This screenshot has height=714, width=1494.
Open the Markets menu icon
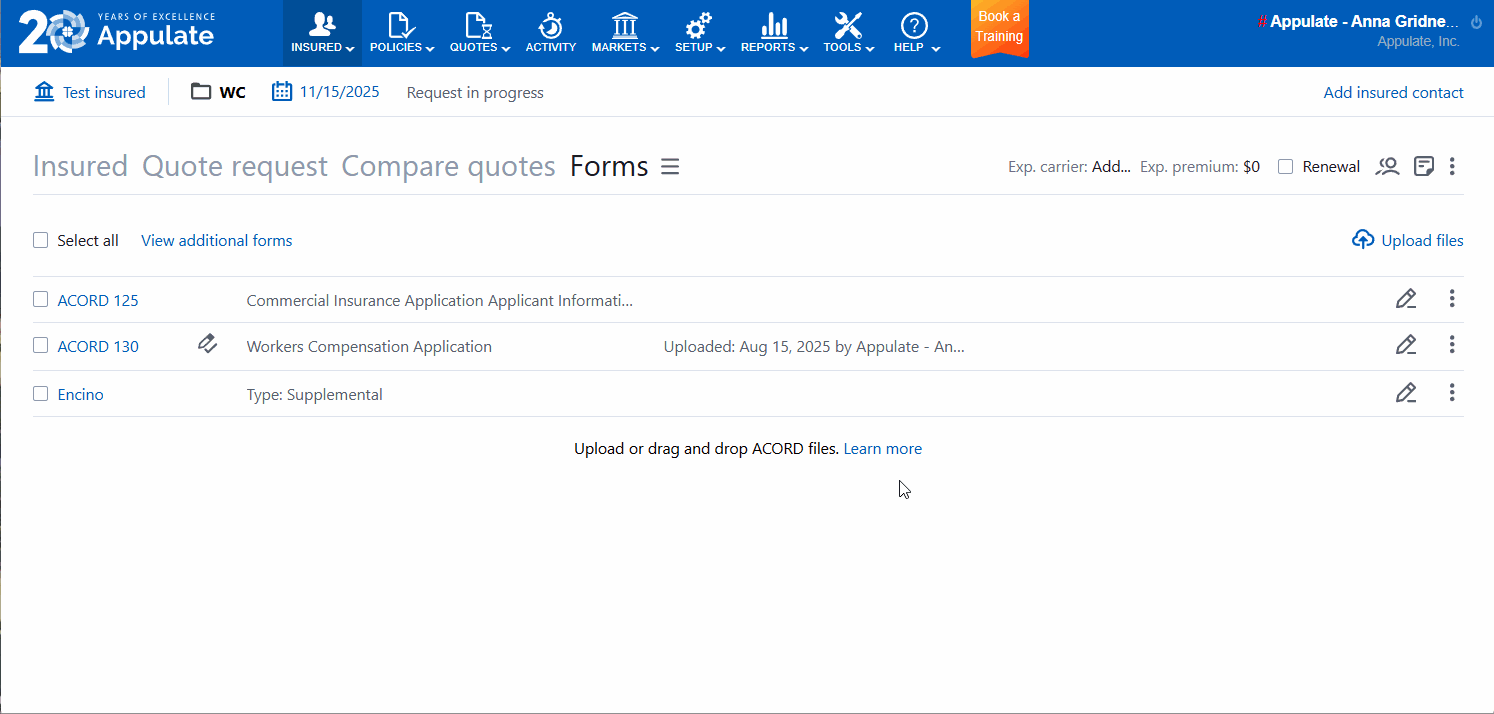(625, 24)
